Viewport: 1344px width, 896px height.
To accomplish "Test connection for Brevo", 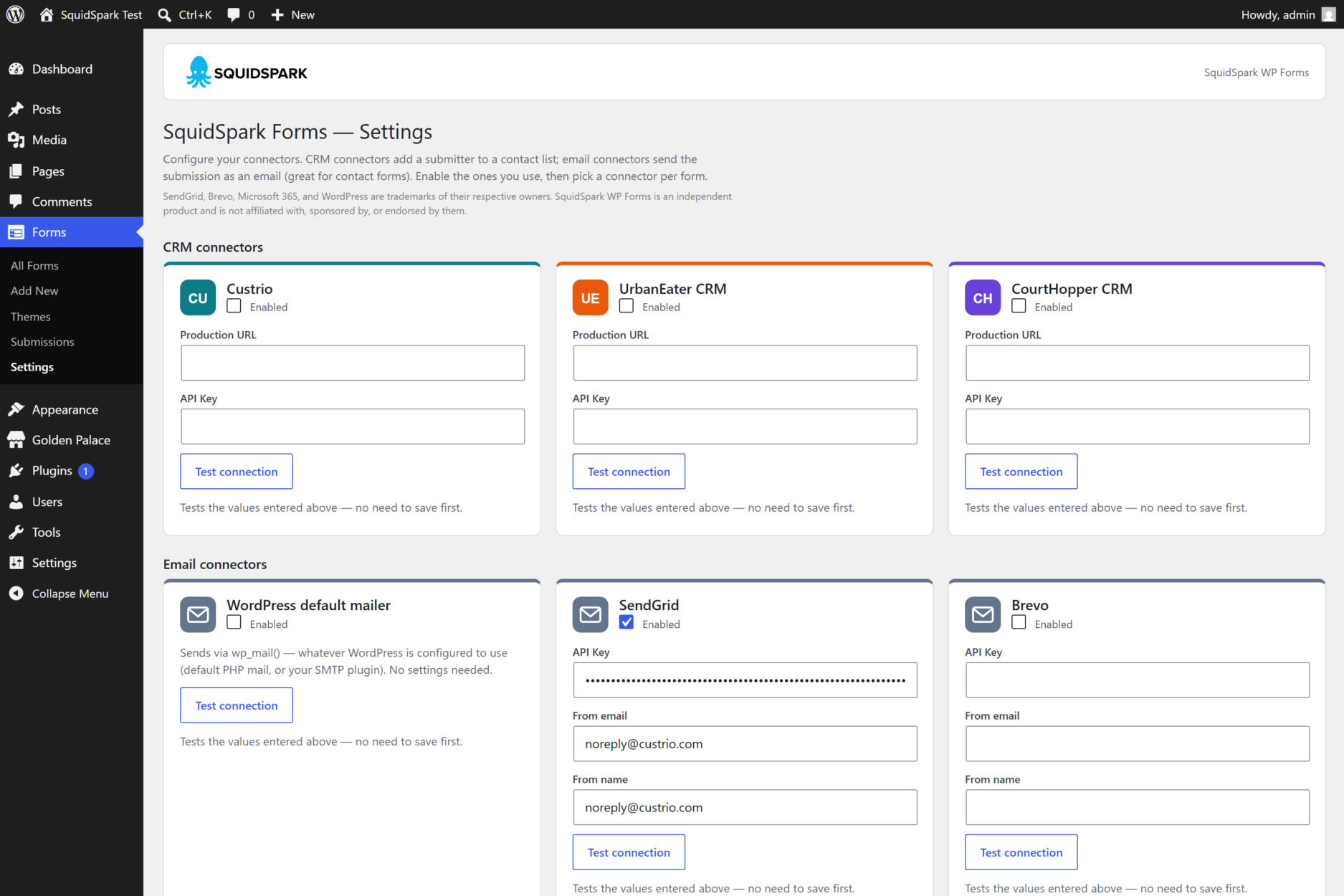I will point(1021,852).
